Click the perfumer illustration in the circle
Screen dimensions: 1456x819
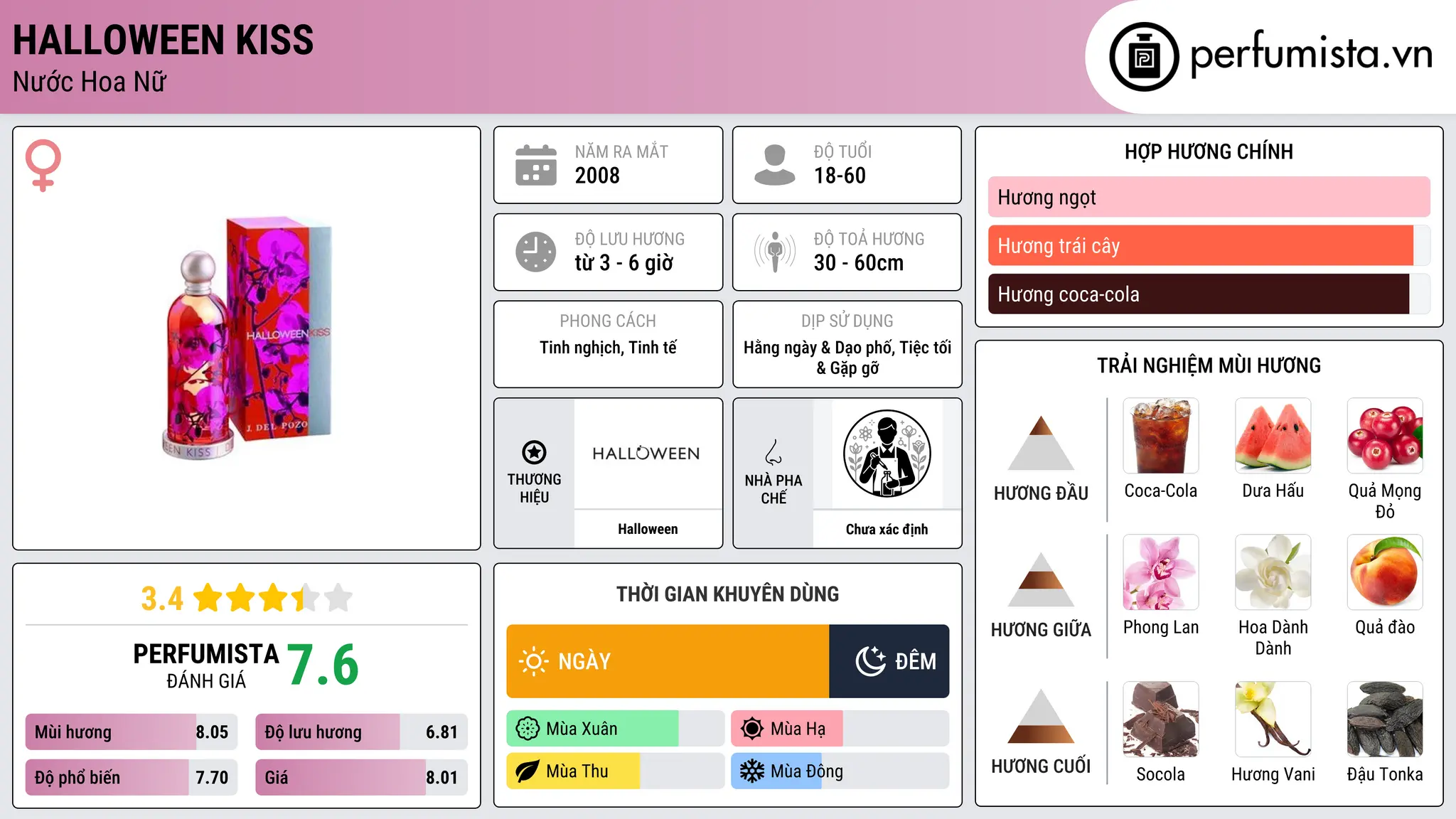click(x=887, y=454)
